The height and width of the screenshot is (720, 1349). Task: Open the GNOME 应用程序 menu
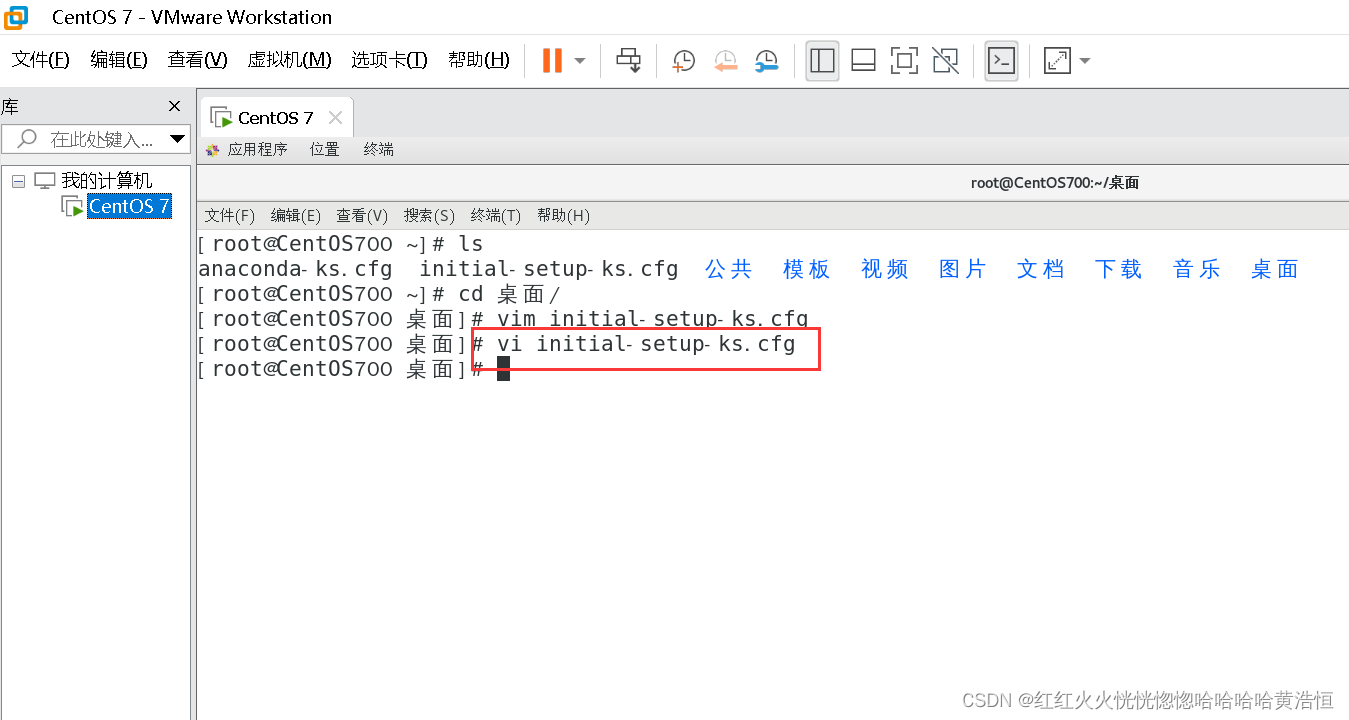(257, 150)
